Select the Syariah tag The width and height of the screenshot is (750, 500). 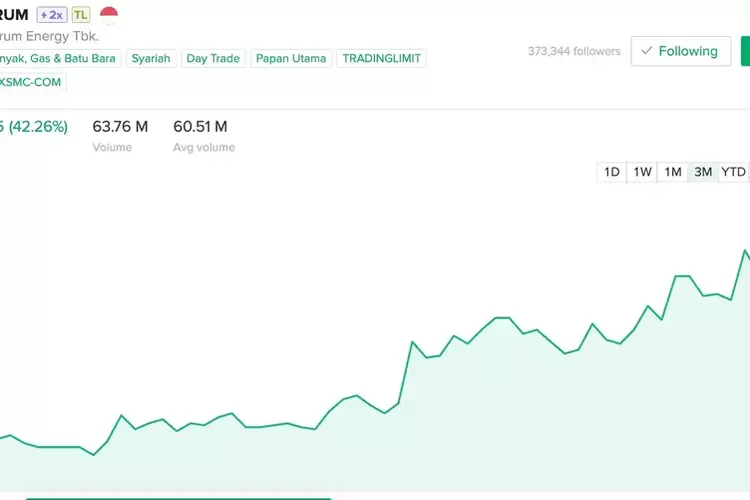[x=151, y=58]
